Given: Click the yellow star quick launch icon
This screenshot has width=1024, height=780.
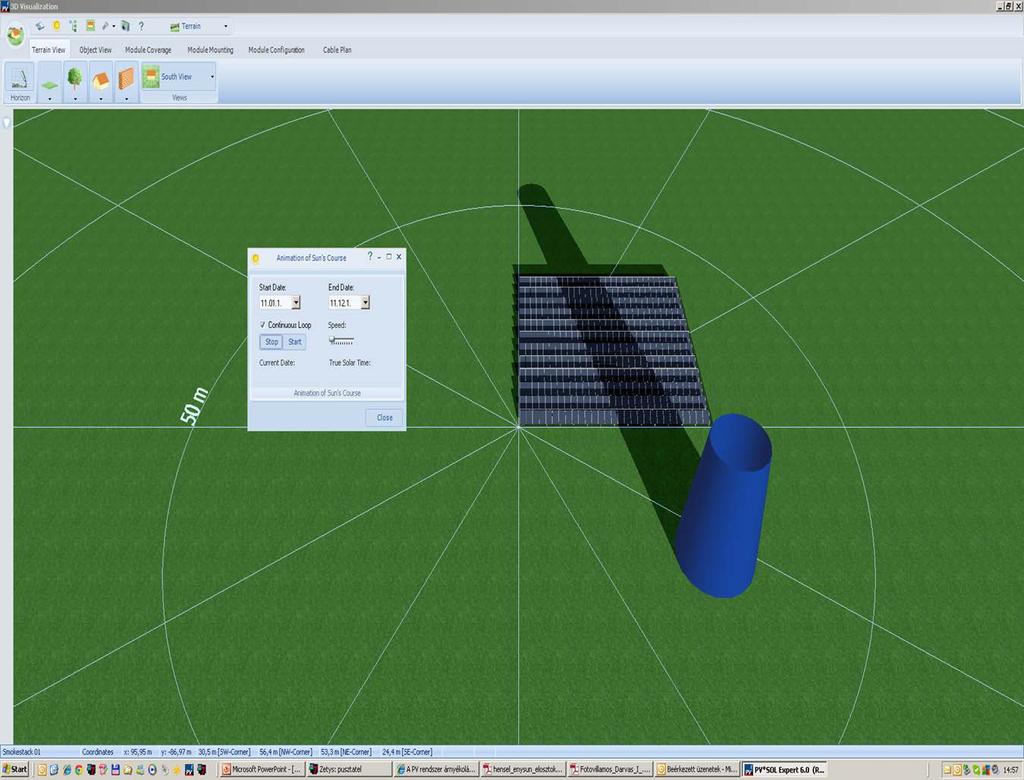Looking at the screenshot, I should click(x=176, y=770).
